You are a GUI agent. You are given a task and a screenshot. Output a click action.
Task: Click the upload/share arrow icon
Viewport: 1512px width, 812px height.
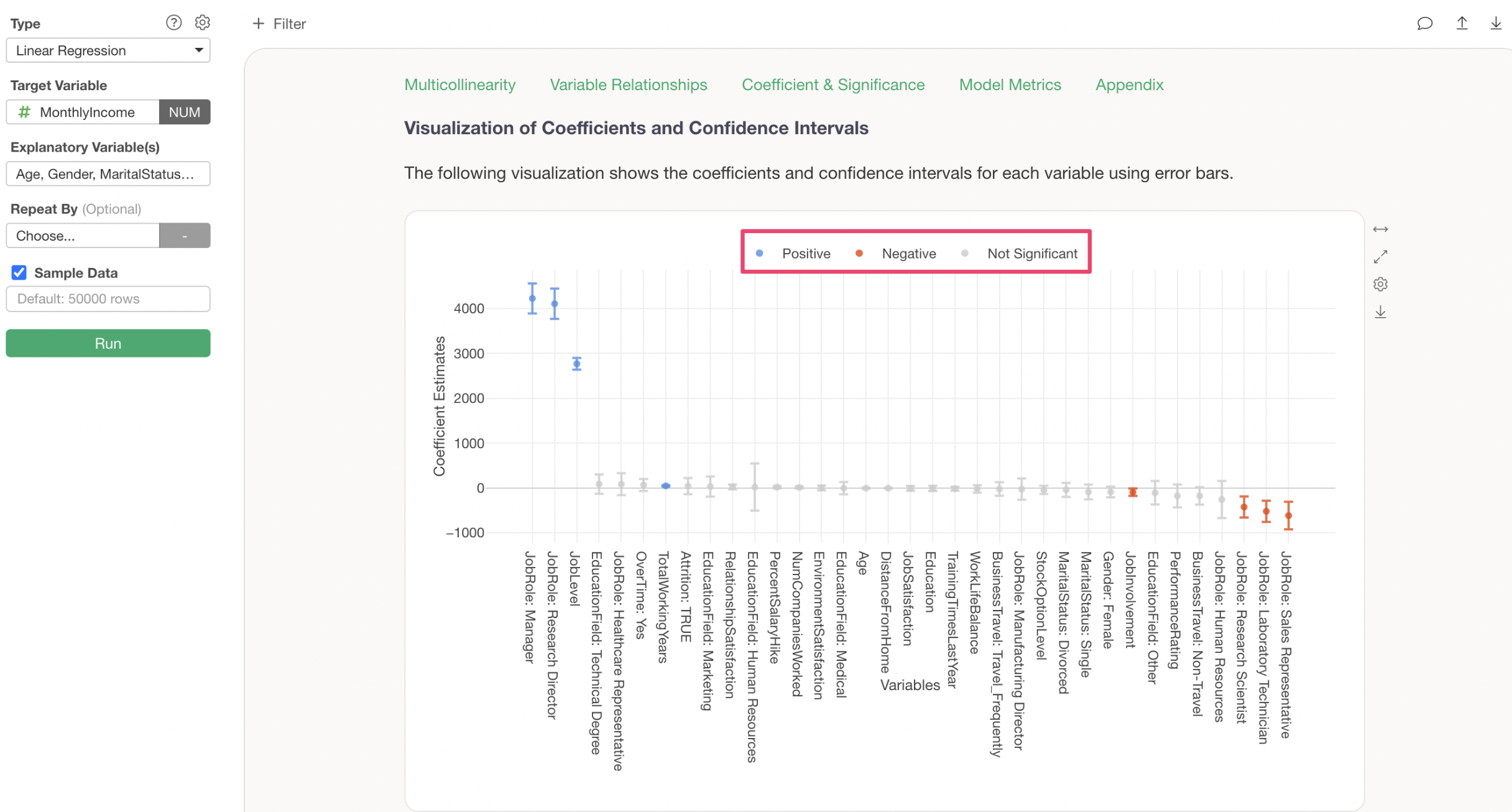coord(1462,24)
